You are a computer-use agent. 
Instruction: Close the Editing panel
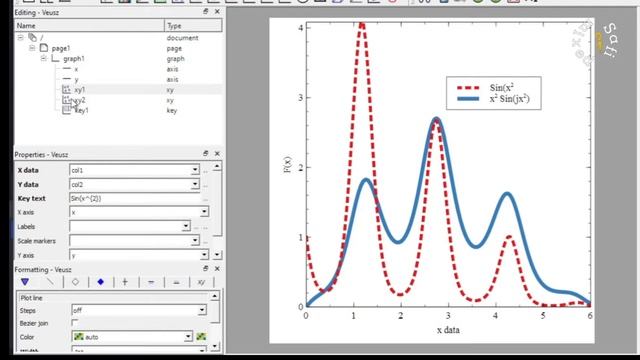[x=217, y=12]
